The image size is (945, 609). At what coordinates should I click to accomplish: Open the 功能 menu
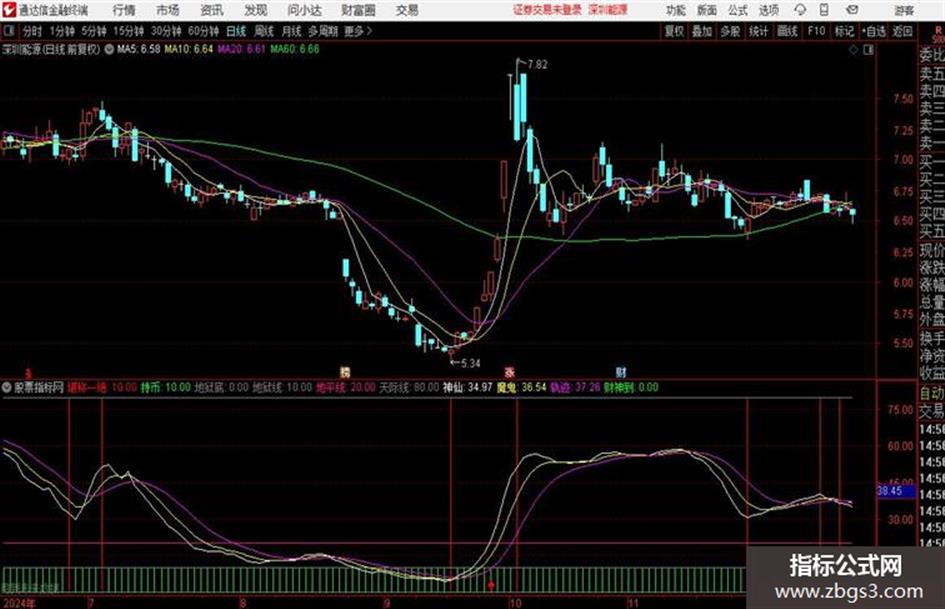tap(676, 10)
